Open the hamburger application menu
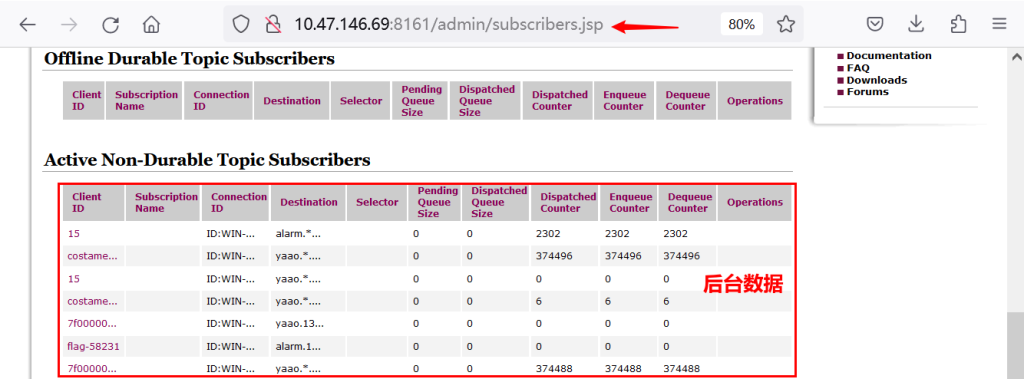 [x=999, y=25]
